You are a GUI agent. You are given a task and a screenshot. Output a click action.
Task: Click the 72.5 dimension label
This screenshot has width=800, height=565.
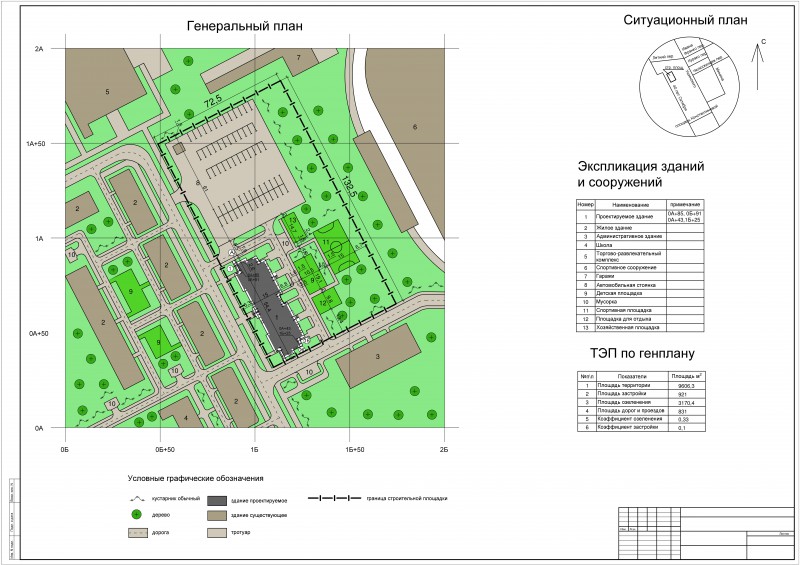(x=213, y=102)
